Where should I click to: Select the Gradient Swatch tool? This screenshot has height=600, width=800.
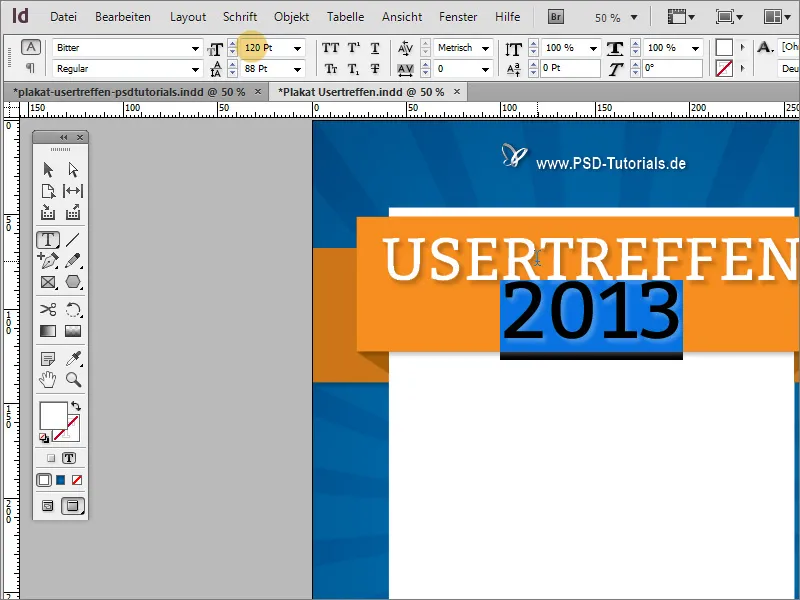tap(48, 331)
